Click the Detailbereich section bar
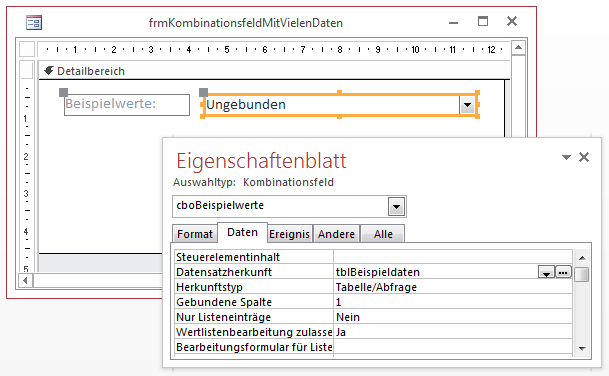The width and height of the screenshot is (609, 376). 274,71
